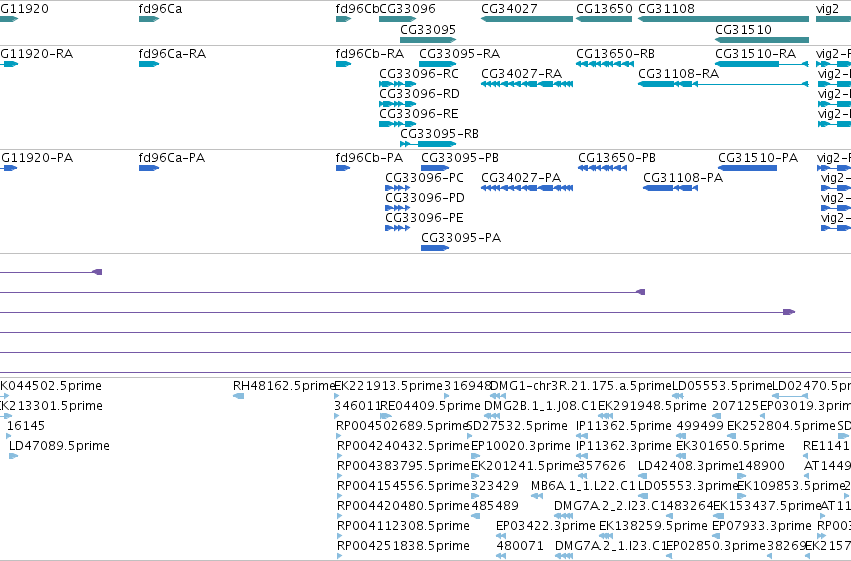Image resolution: width=851 pixels, height=561 pixels.
Task: Select the CG33095-RB transcript
Action: [428, 144]
